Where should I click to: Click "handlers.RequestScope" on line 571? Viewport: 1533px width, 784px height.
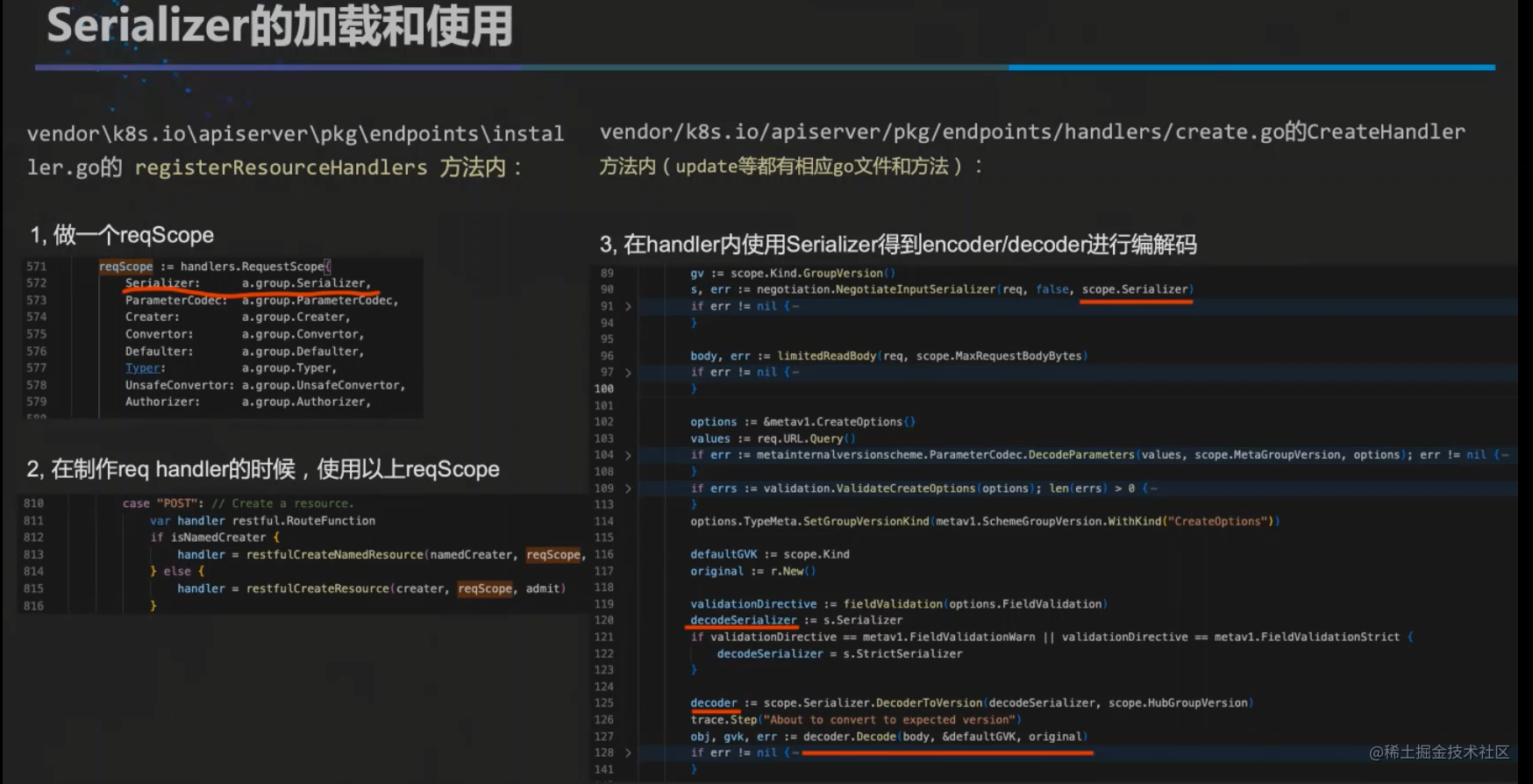tap(253, 267)
